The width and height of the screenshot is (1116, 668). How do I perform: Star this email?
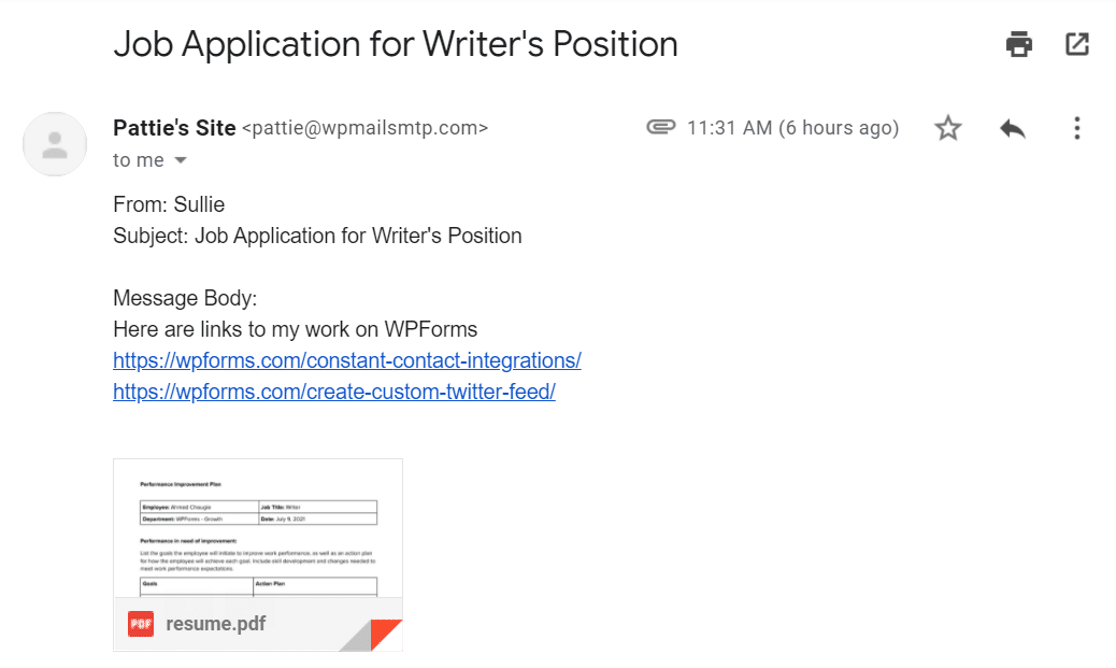[x=947, y=128]
